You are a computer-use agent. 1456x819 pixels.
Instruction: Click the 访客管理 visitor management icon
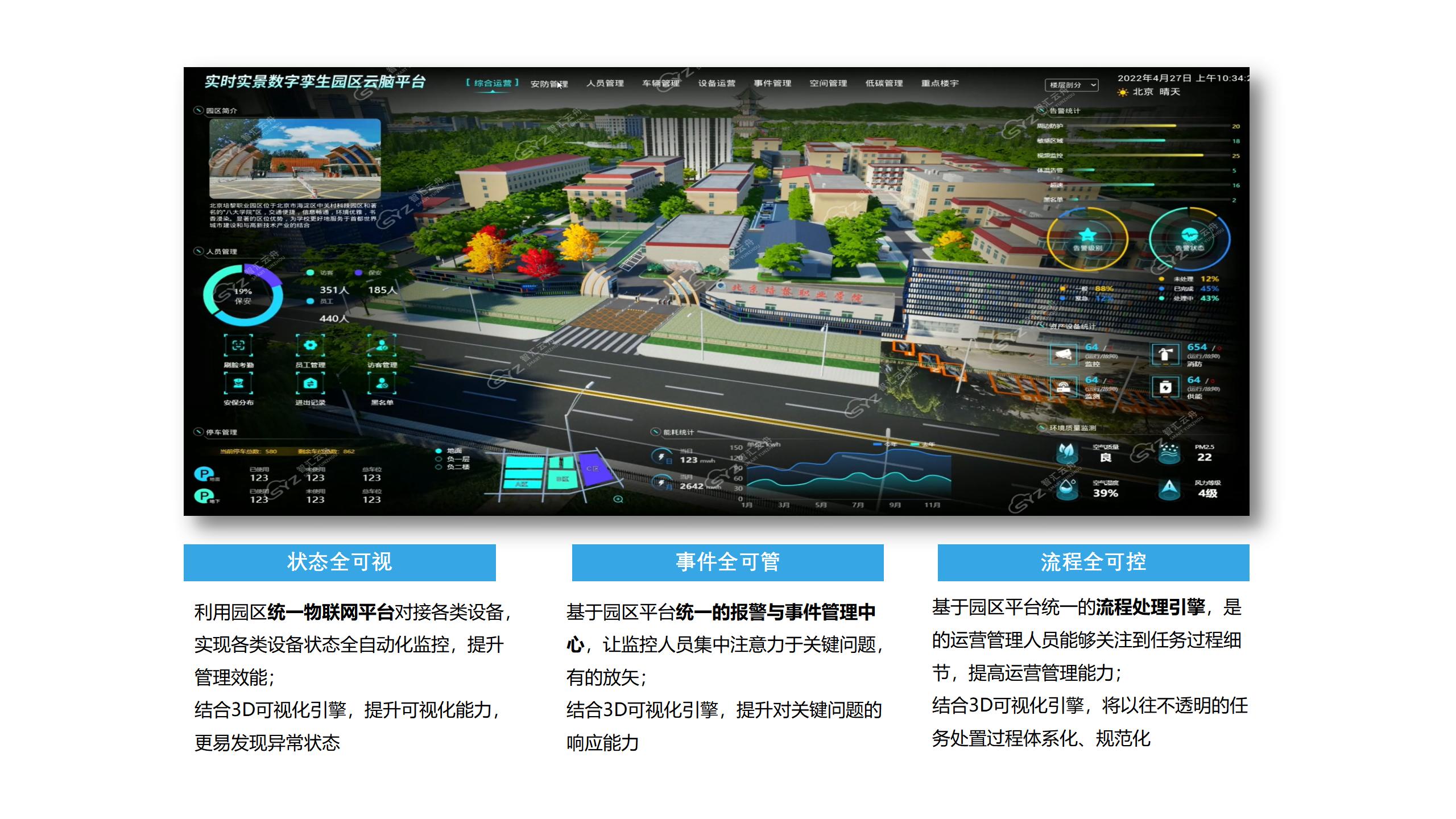pyautogui.click(x=382, y=346)
